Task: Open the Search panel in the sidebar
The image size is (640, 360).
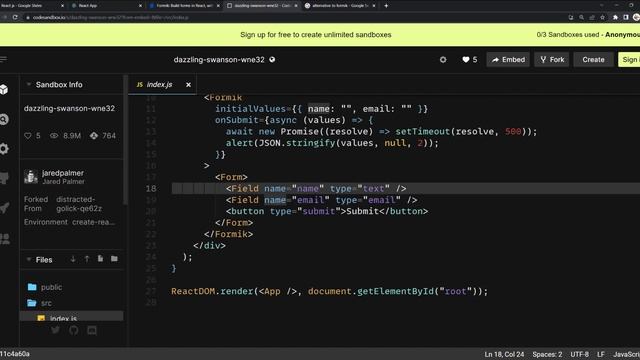Action: tap(4, 119)
